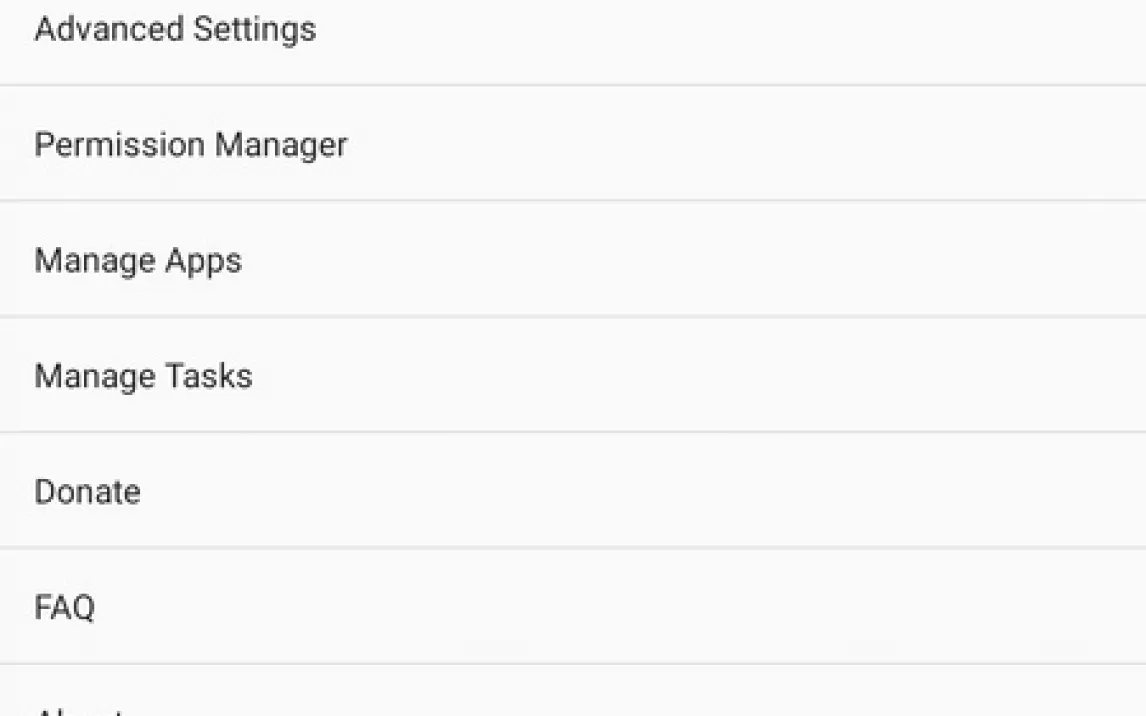Viewport: 1146px width, 716px height.
Task: Open the FAQ page
Action: (x=64, y=607)
